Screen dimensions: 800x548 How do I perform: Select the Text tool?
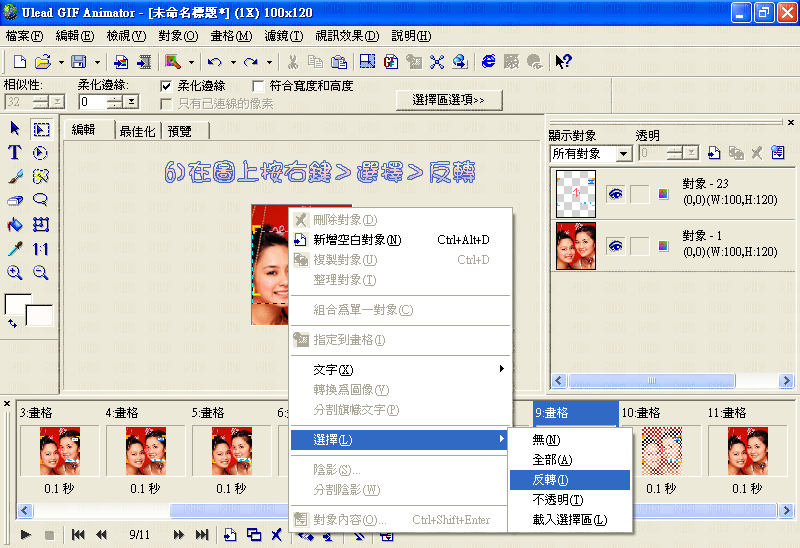[14, 153]
